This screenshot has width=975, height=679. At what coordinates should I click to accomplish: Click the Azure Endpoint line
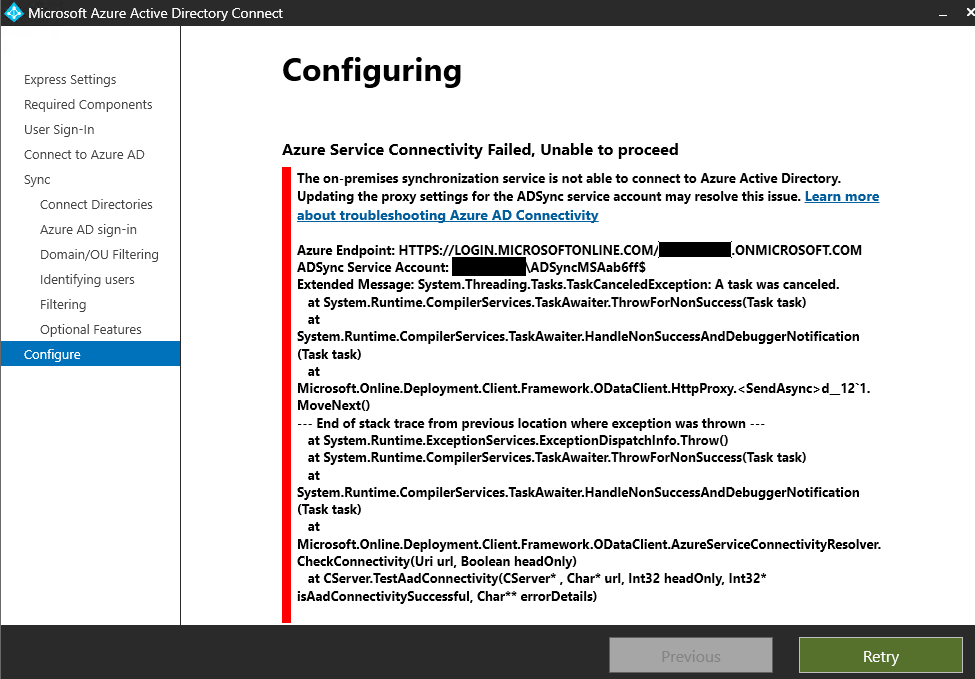580,250
